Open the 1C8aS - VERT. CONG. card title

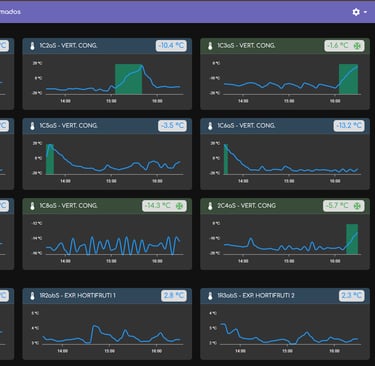[68, 206]
